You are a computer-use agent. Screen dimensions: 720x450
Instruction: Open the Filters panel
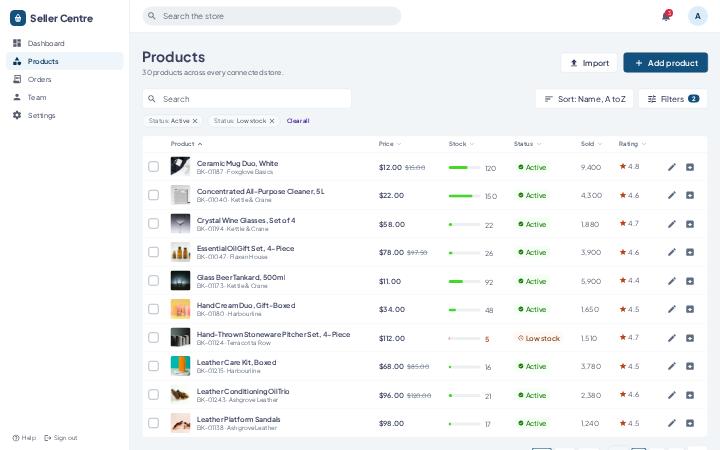pyautogui.click(x=673, y=99)
